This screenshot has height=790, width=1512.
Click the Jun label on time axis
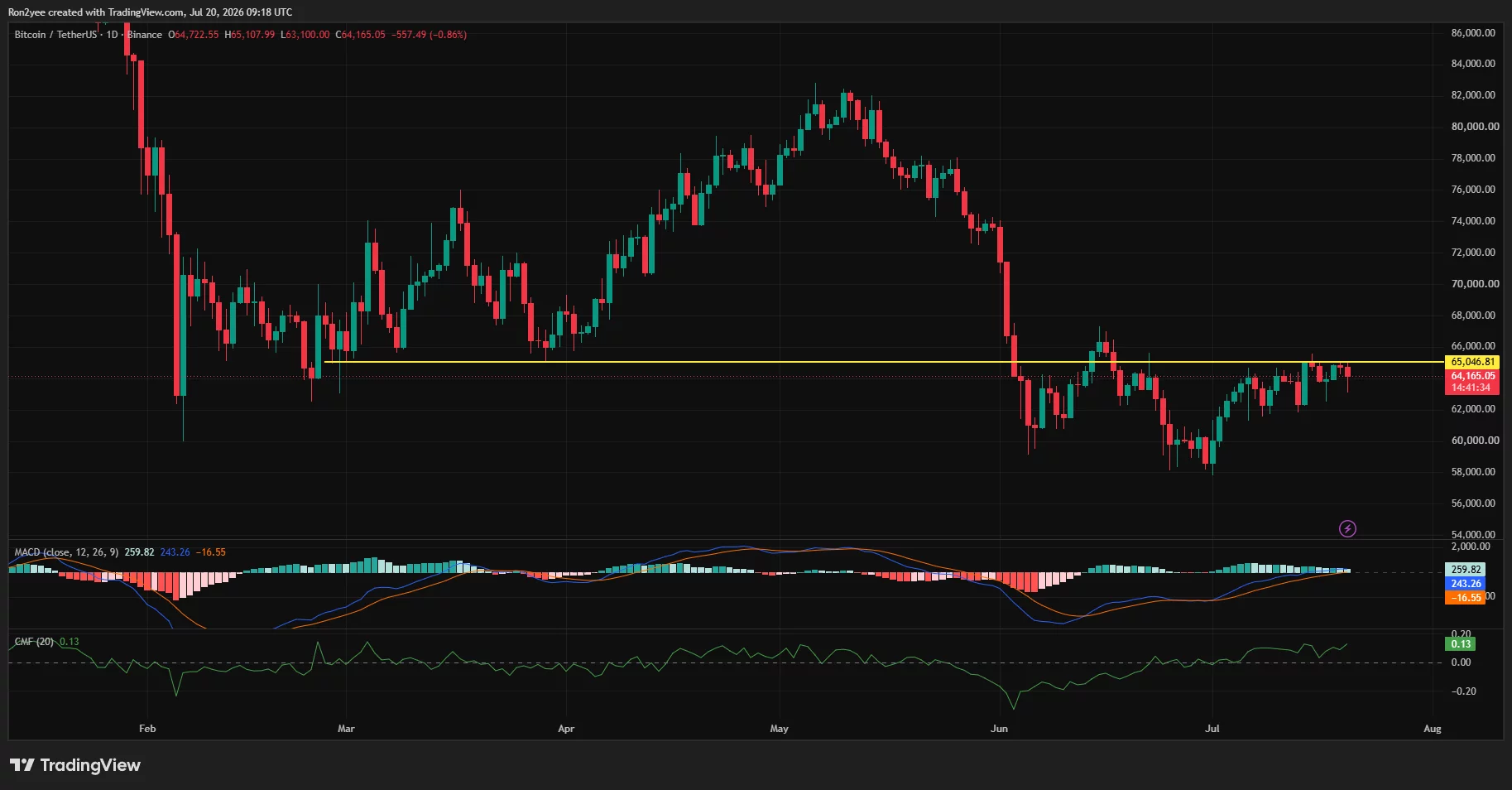click(1000, 729)
